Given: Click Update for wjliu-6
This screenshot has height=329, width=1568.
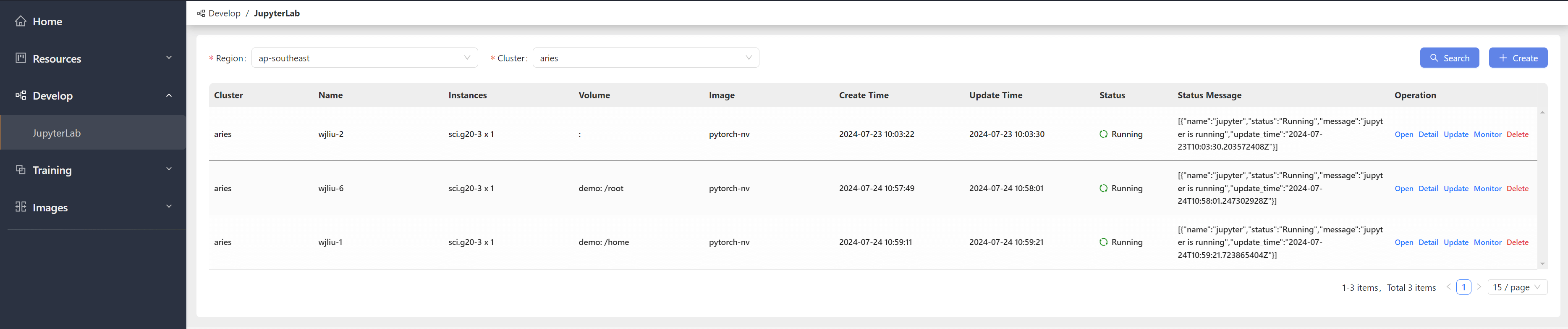Looking at the screenshot, I should point(1456,189).
